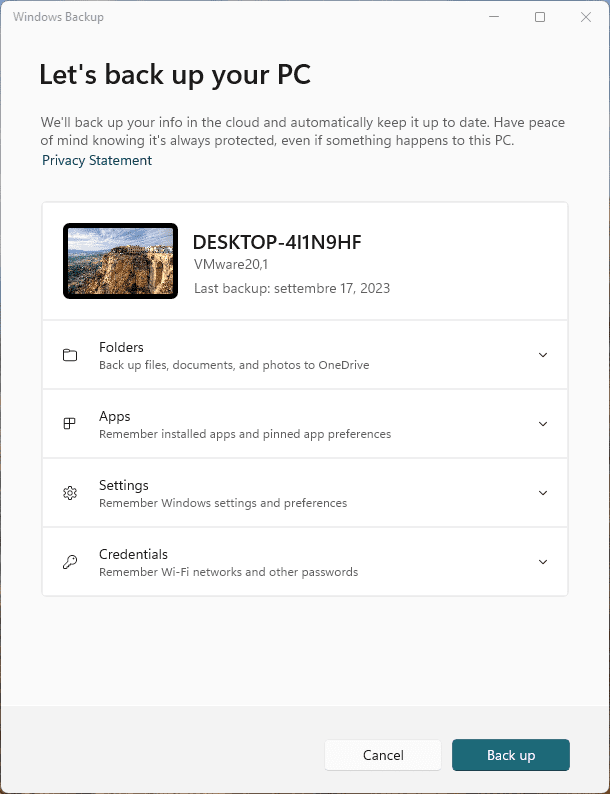This screenshot has height=794, width=610.
Task: Expand the Settings section chevron
Action: (x=543, y=493)
